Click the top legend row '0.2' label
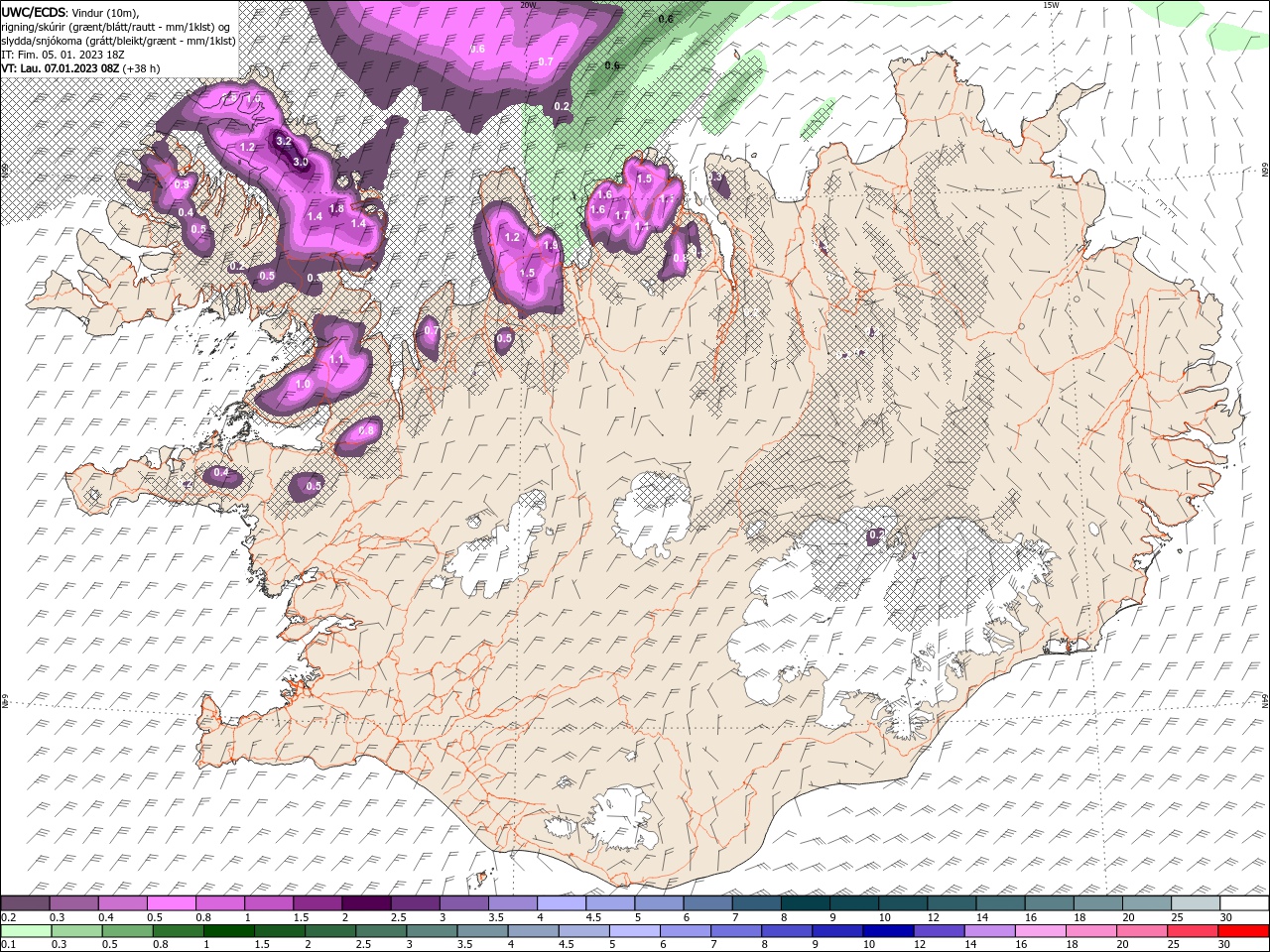The image size is (1270, 952). click(x=8, y=917)
